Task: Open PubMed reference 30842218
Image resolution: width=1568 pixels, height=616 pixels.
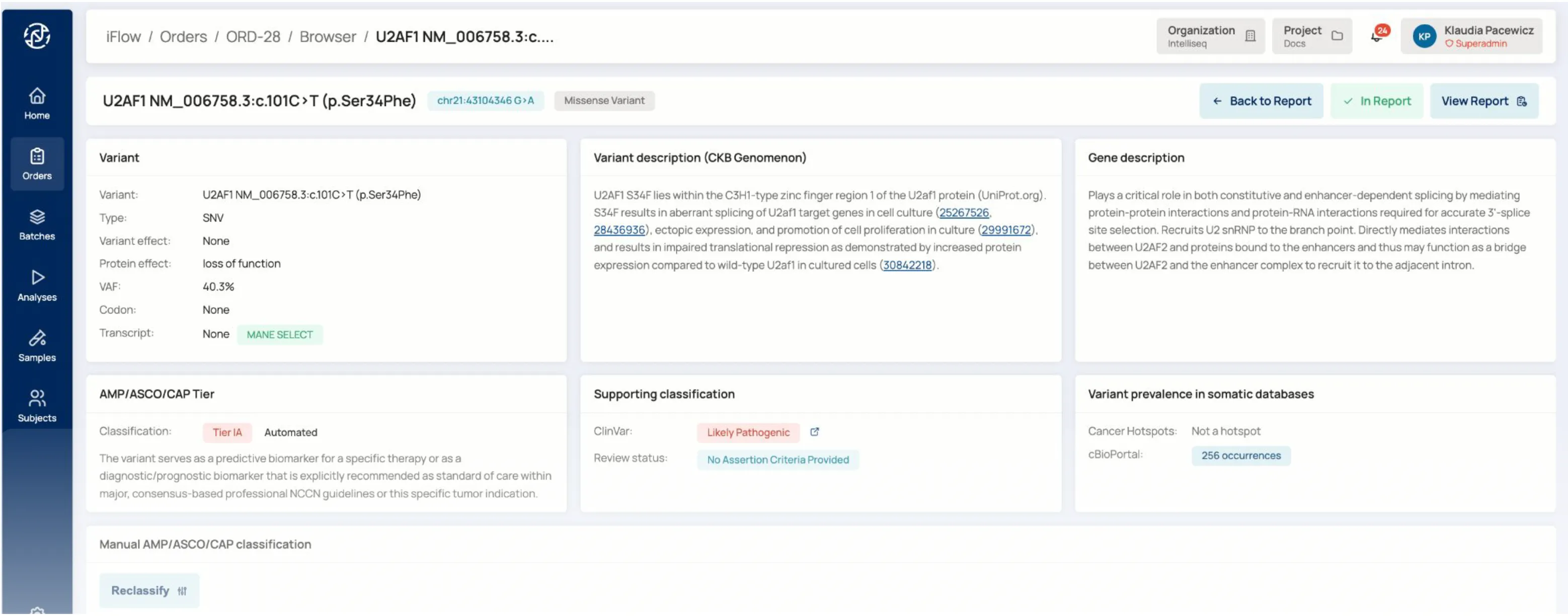Action: pos(907,265)
